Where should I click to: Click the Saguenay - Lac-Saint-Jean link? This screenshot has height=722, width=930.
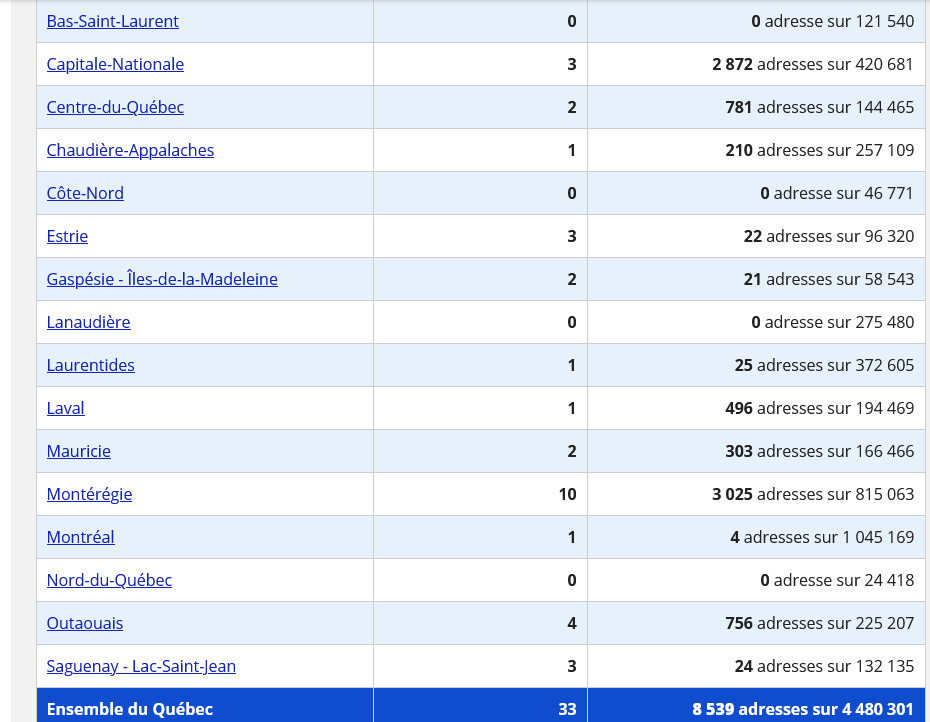pyautogui.click(x=141, y=666)
